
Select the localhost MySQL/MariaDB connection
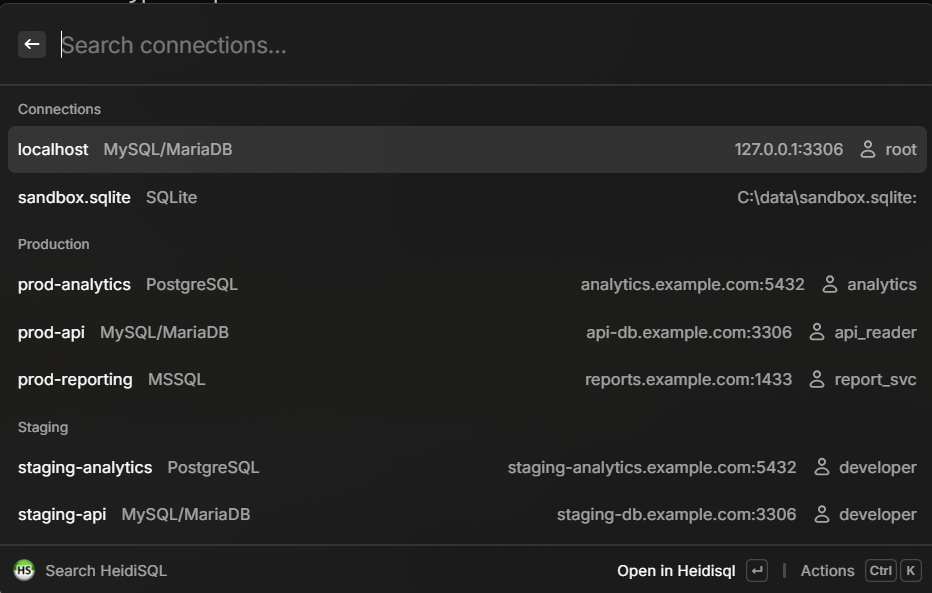coord(467,149)
